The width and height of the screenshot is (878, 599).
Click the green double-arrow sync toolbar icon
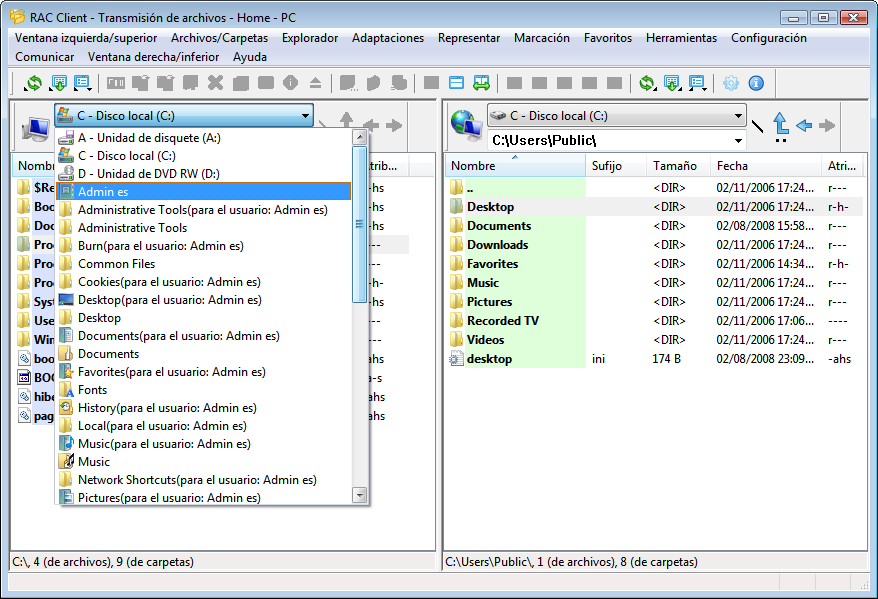(x=481, y=83)
